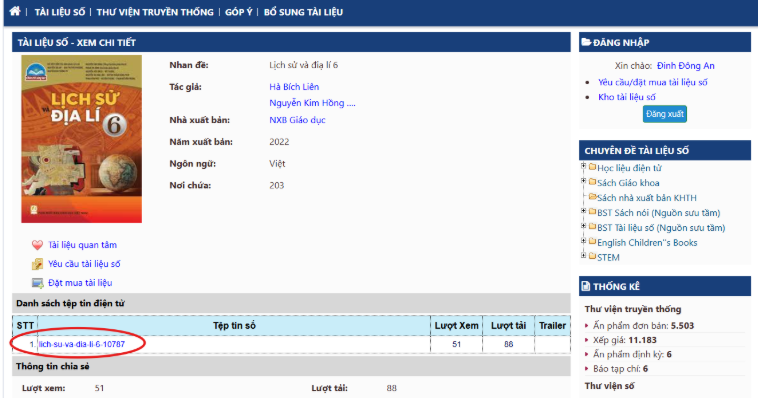Screen dimensions: 758x400
Task: Click the home icon in navigation bar
Action: coord(14,11)
